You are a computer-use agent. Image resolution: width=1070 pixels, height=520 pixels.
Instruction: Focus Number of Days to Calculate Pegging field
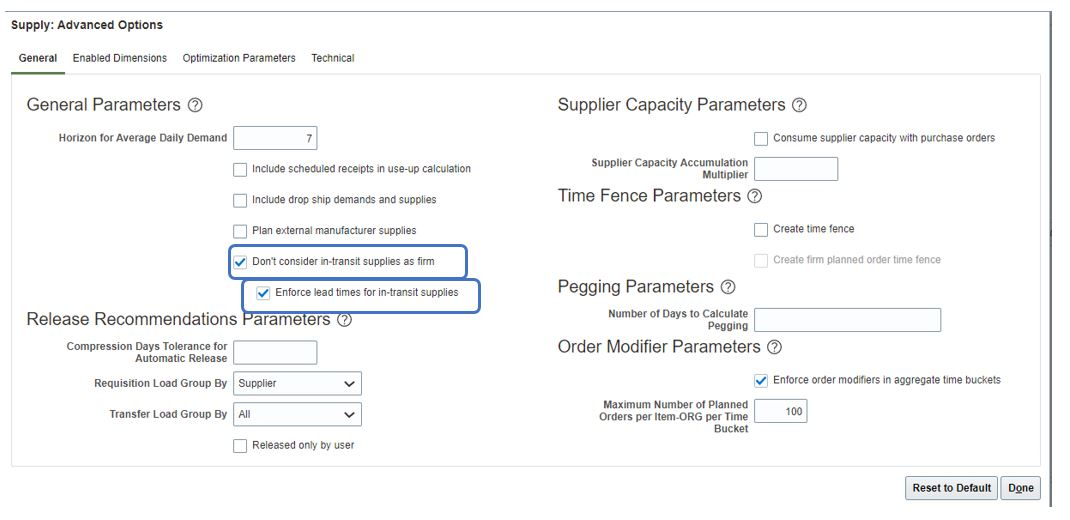click(847, 320)
